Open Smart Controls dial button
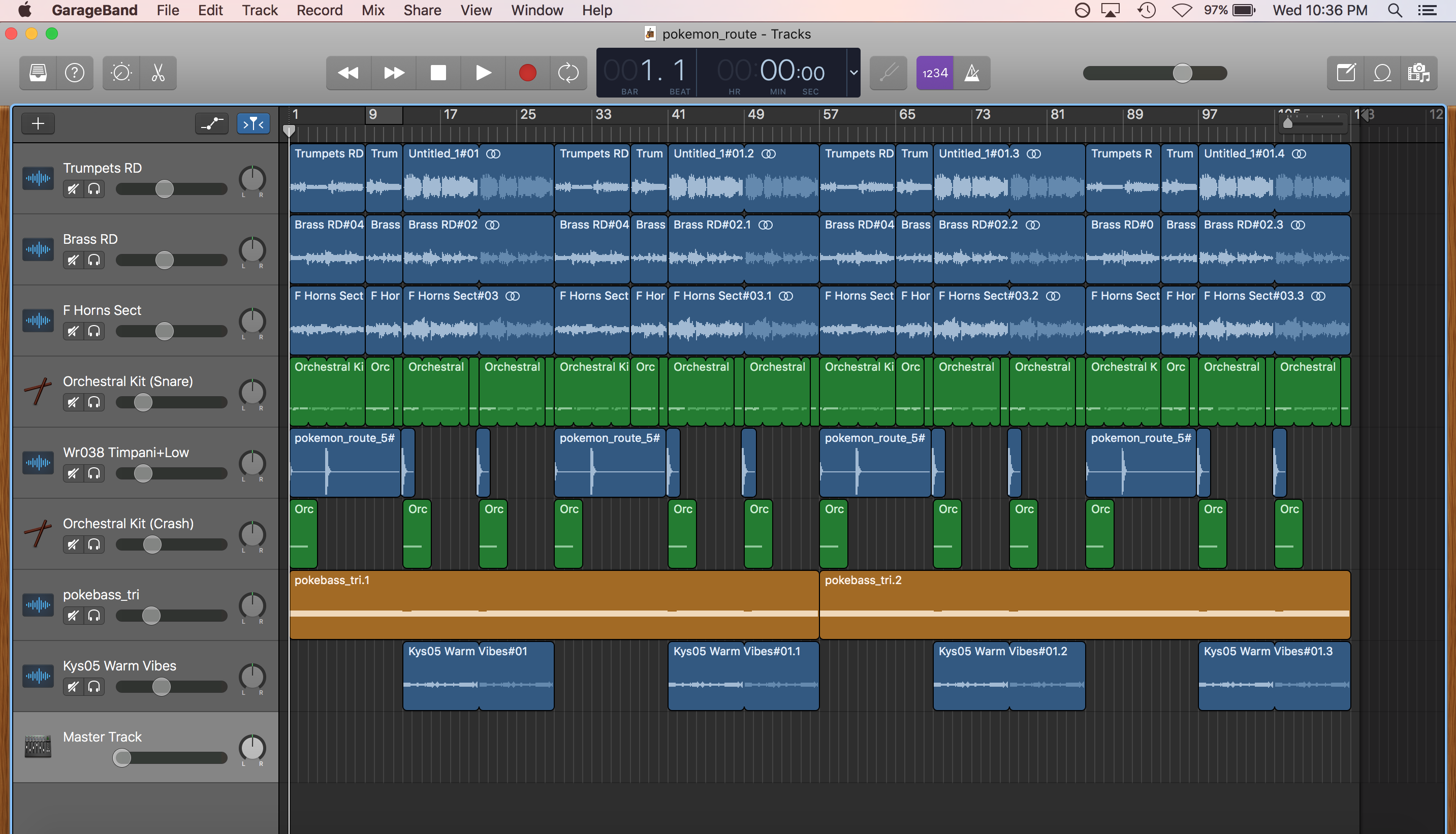 (121, 73)
